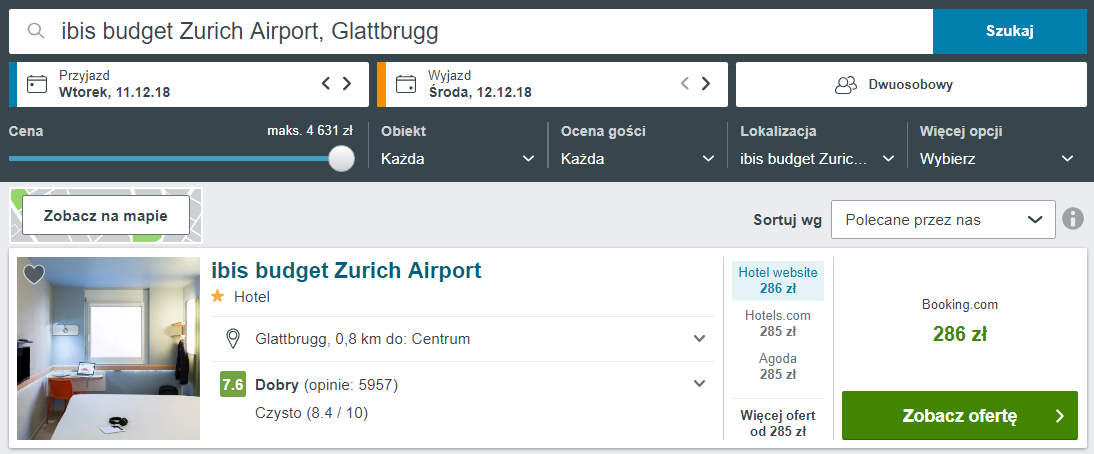Open check-out calendar icon for Wyjazd
Image resolution: width=1094 pixels, height=454 pixels.
point(406,84)
